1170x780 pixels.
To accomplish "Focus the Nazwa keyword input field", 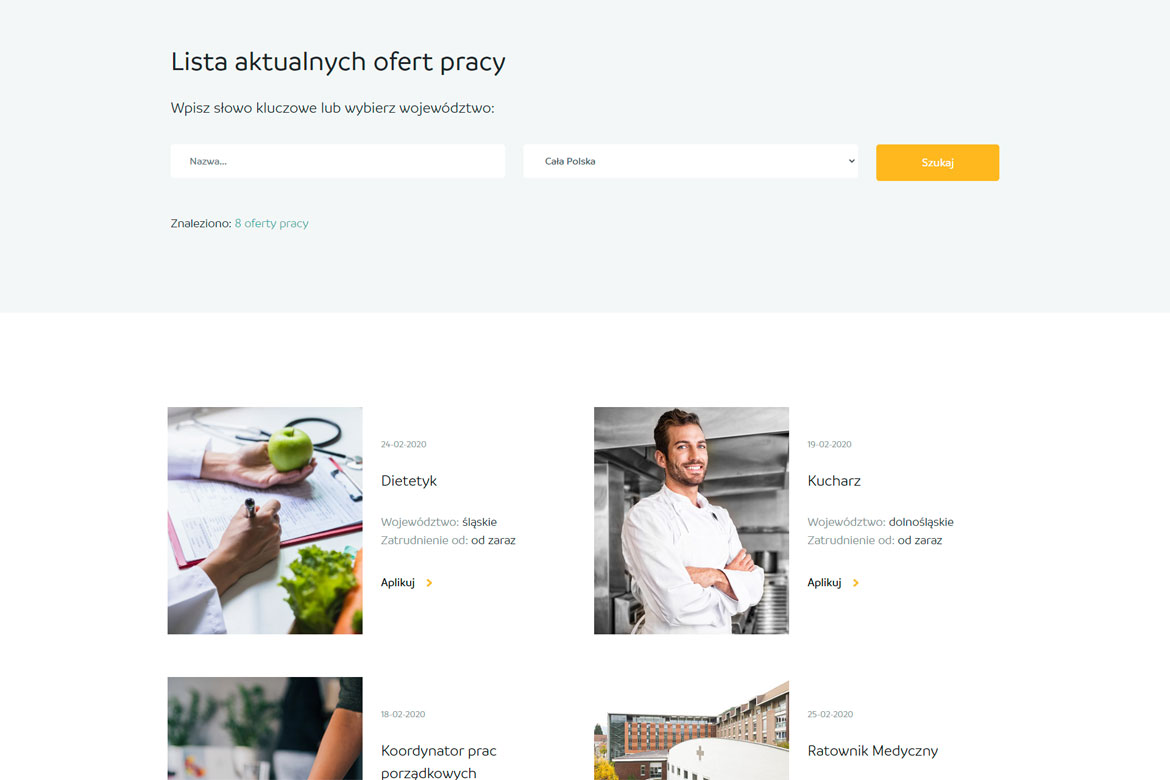I will pyautogui.click(x=337, y=161).
